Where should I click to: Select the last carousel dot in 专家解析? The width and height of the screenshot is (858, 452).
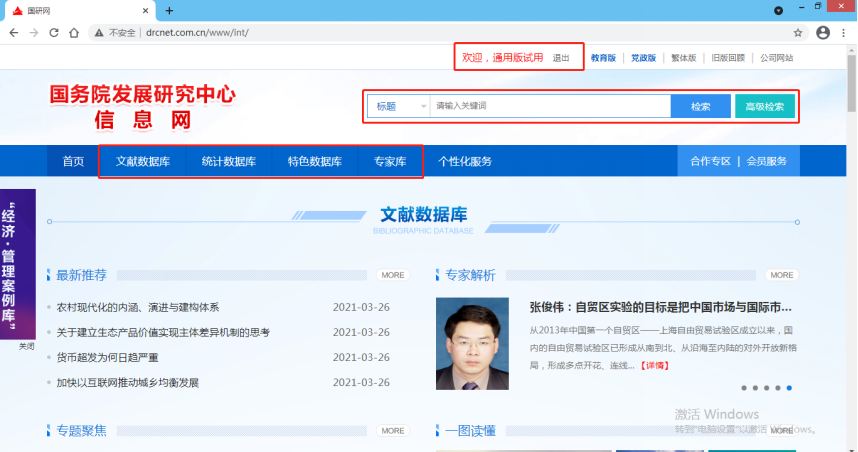[790, 387]
